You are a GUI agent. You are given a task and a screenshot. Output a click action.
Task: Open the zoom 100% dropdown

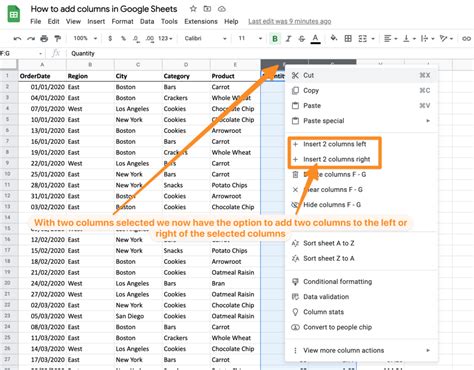(x=85, y=39)
